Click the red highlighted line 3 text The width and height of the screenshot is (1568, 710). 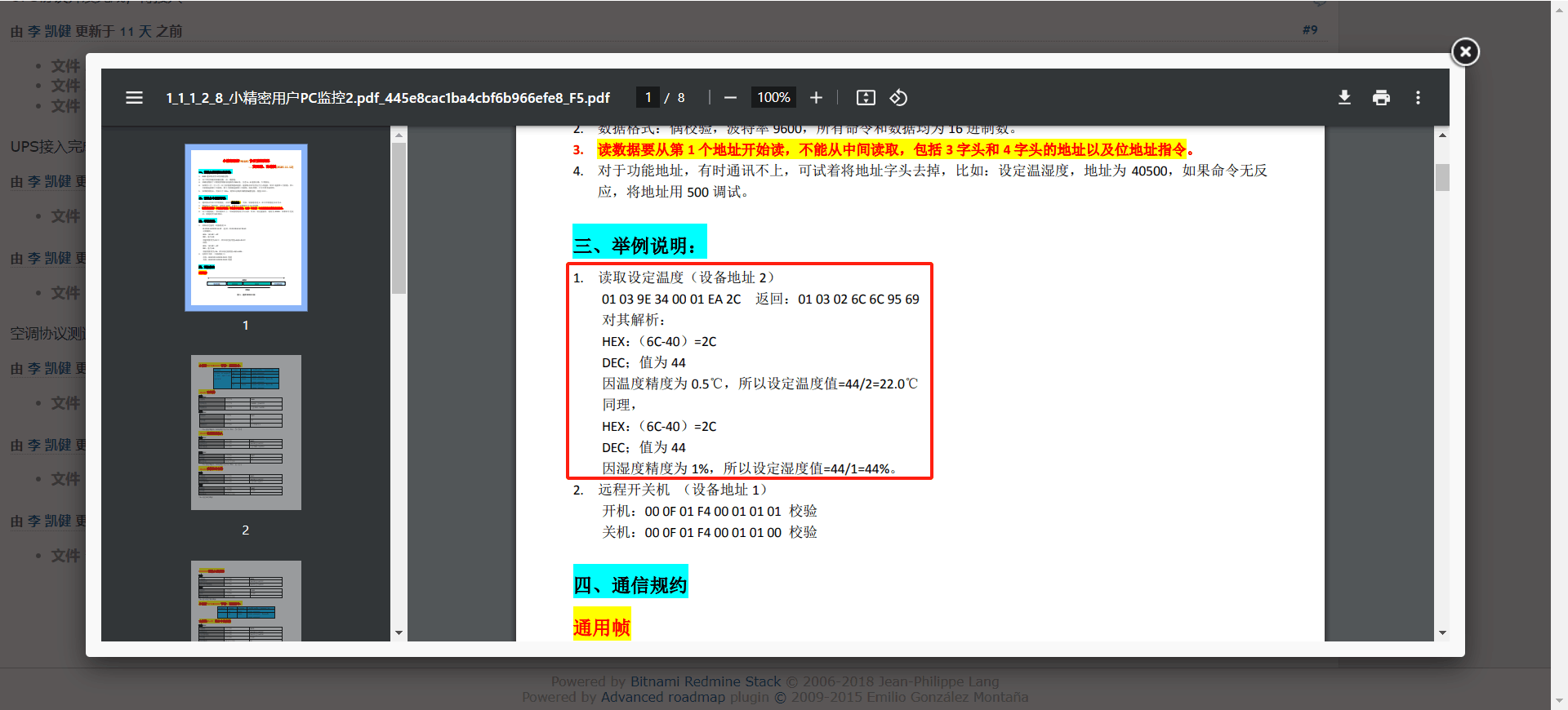click(x=896, y=150)
